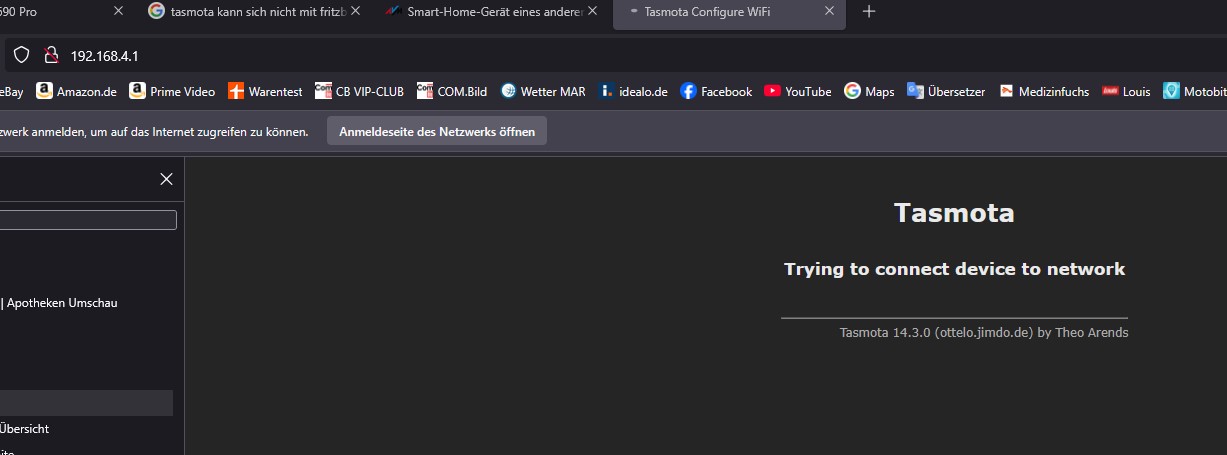Open the YouTube bookmark
Screen dimensions: 1227x455
[798, 91]
